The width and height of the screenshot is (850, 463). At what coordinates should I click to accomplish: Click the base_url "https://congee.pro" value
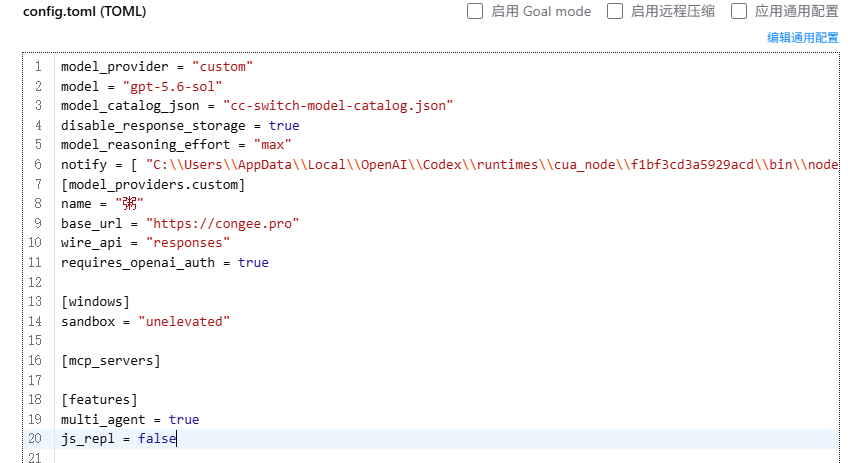coord(222,223)
